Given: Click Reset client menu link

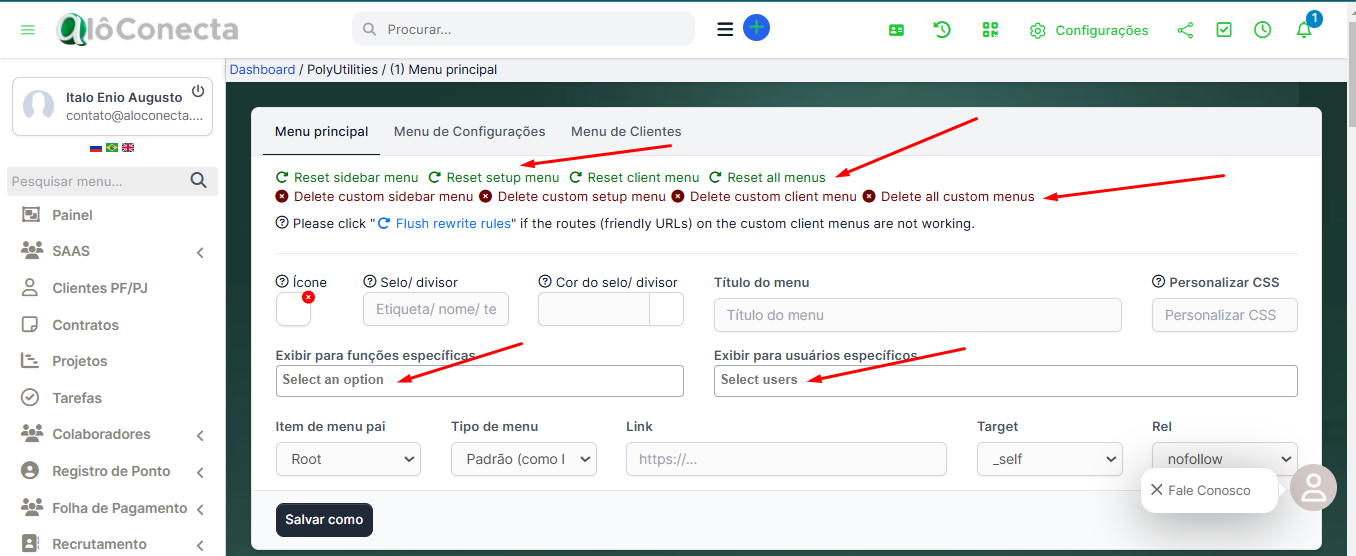Looking at the screenshot, I should 634,177.
